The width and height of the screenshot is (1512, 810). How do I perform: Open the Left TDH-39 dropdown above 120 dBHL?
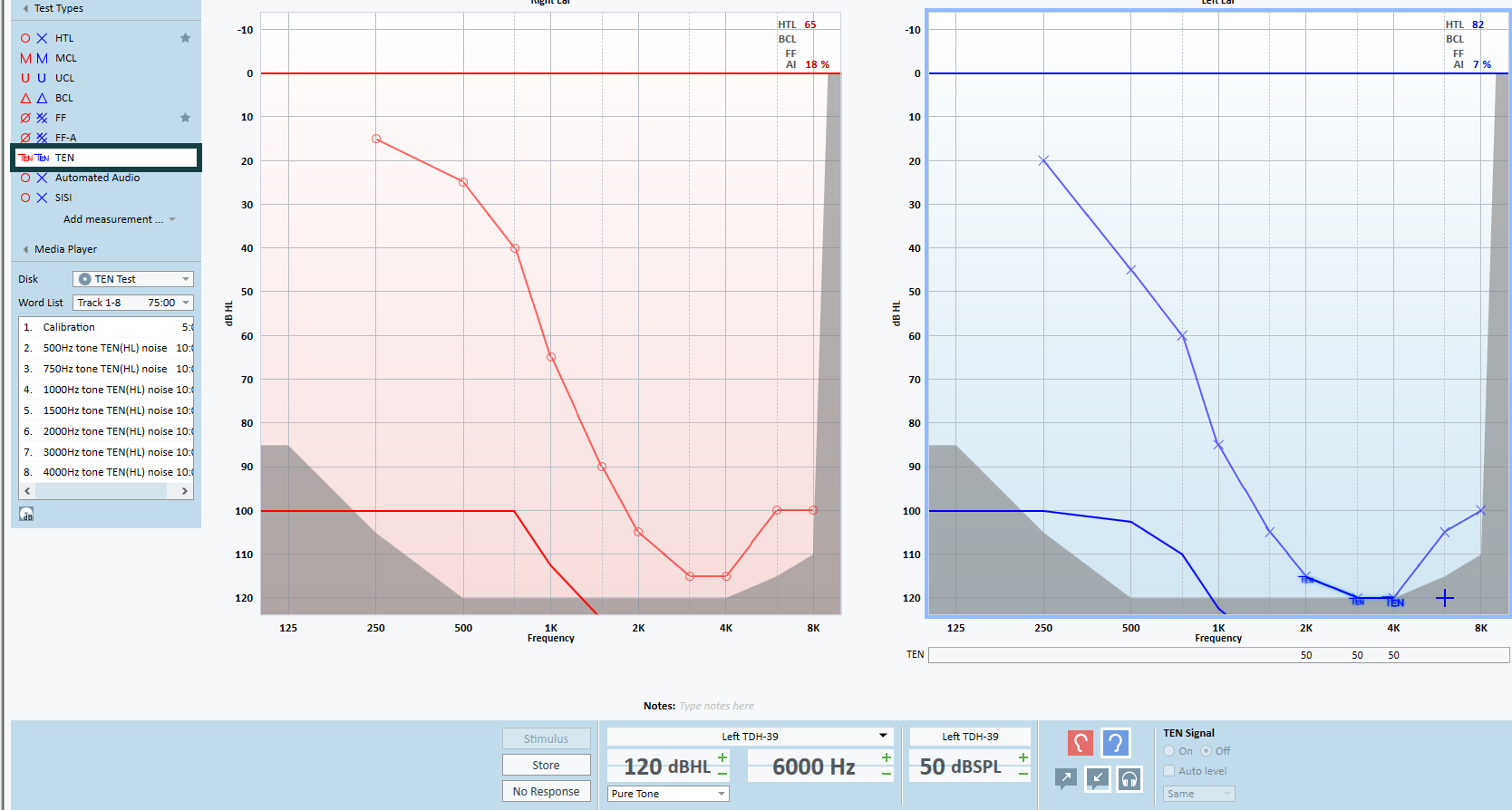[751, 737]
